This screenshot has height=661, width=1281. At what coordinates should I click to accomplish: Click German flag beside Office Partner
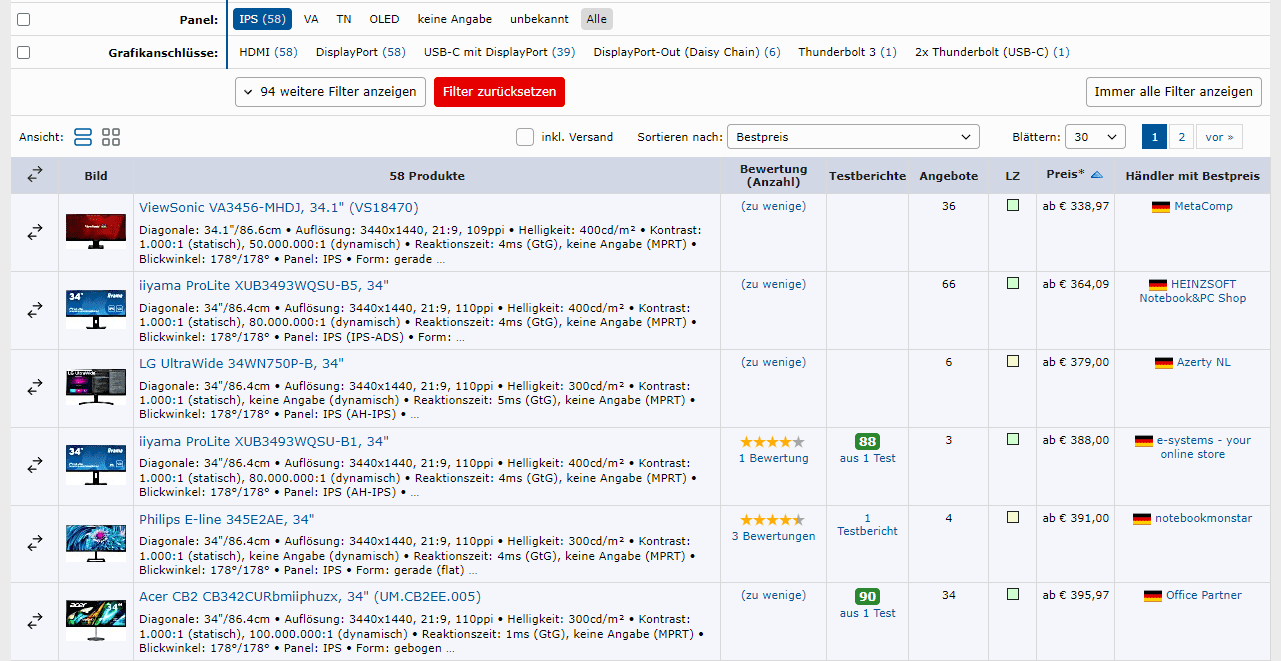click(1153, 596)
